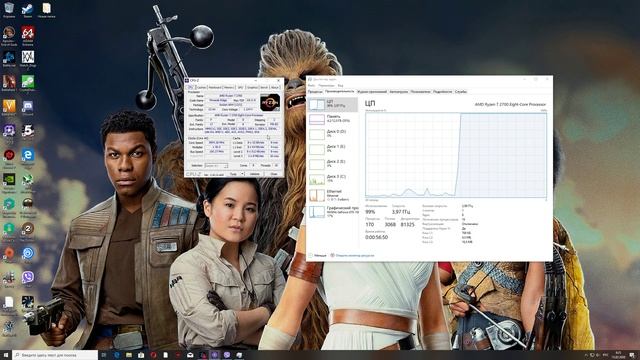Image resolution: width=640 pixels, height=360 pixels.
Task: Open the AIDA64 Extreme desktop shortcut
Action: pos(28,36)
